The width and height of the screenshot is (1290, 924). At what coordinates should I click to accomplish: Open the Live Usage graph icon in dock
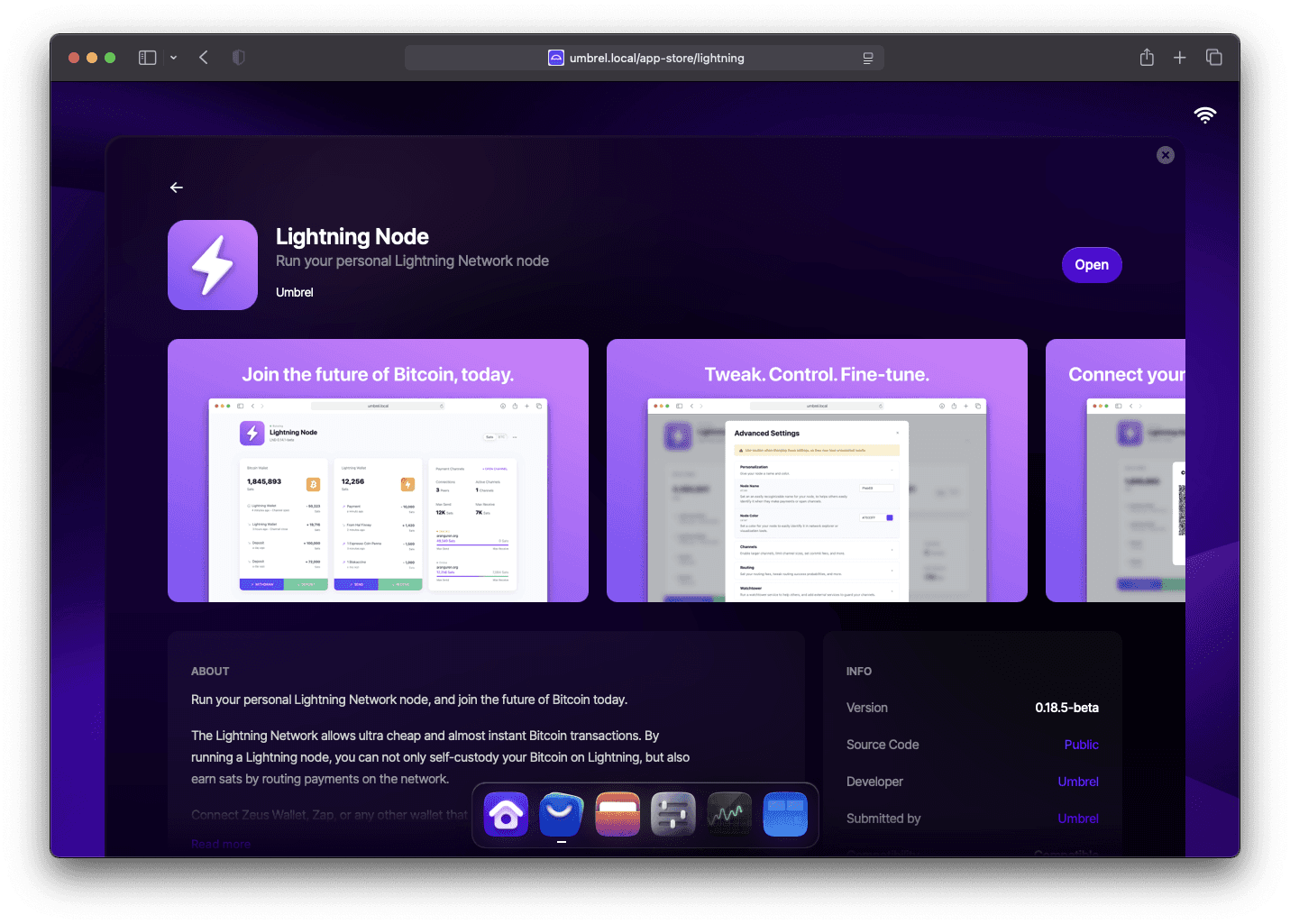tap(729, 814)
